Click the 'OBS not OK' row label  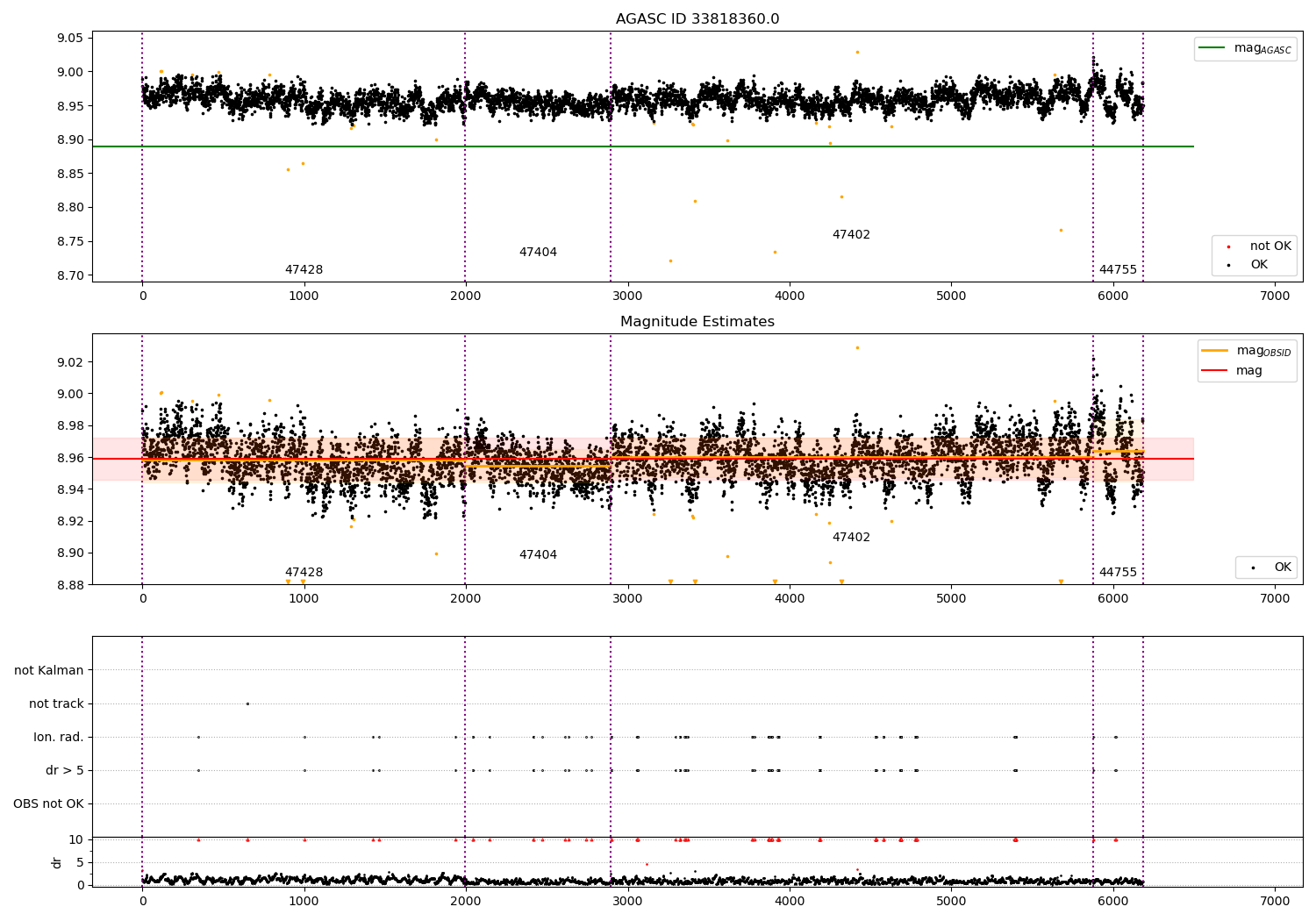(48, 804)
